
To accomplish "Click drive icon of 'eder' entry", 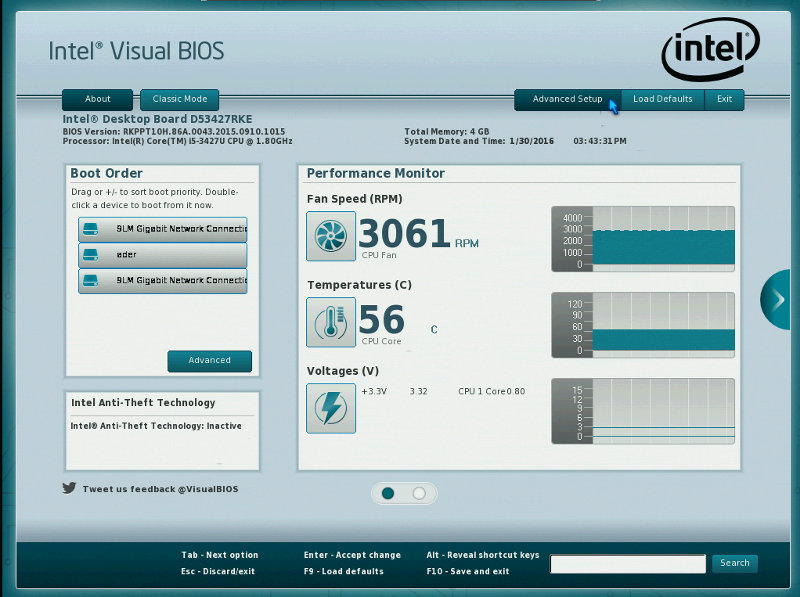I will [90, 255].
